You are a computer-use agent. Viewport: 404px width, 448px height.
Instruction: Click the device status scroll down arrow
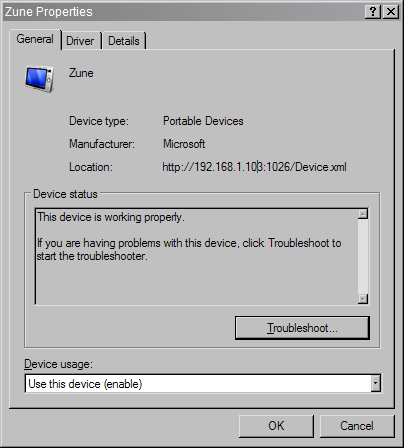coord(363,299)
